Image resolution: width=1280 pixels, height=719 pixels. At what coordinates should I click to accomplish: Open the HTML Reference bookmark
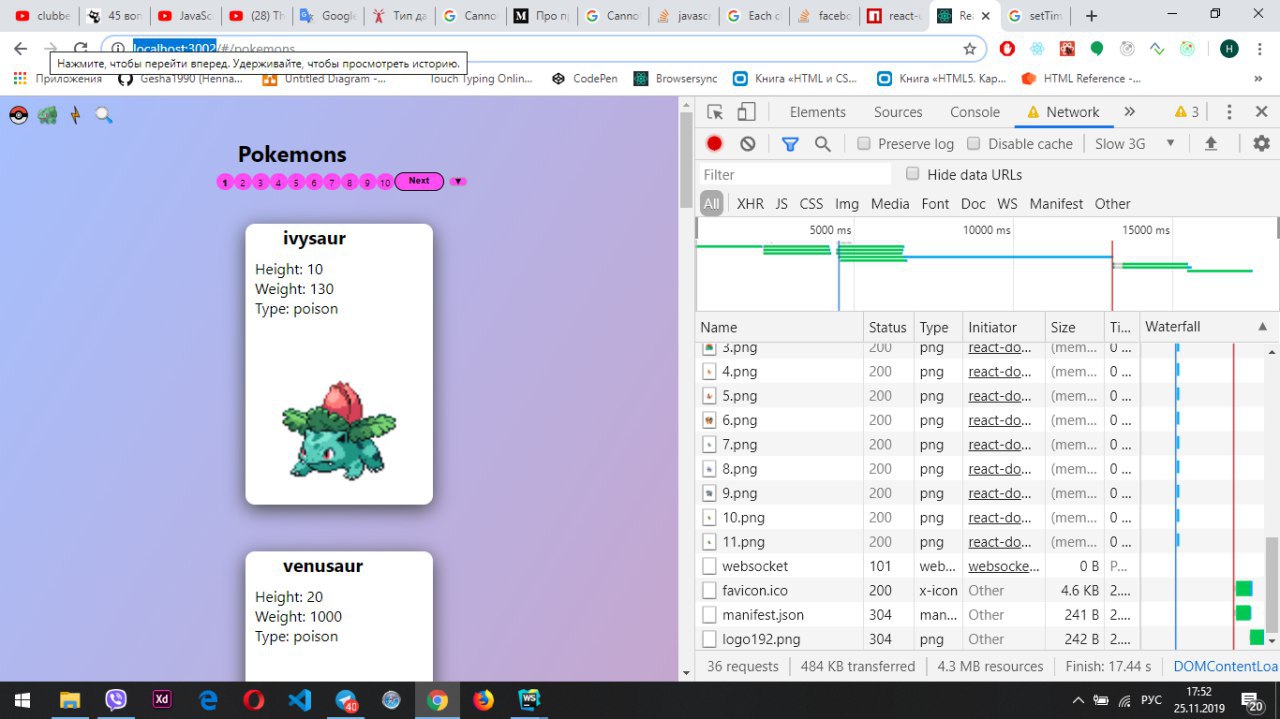point(1082,79)
